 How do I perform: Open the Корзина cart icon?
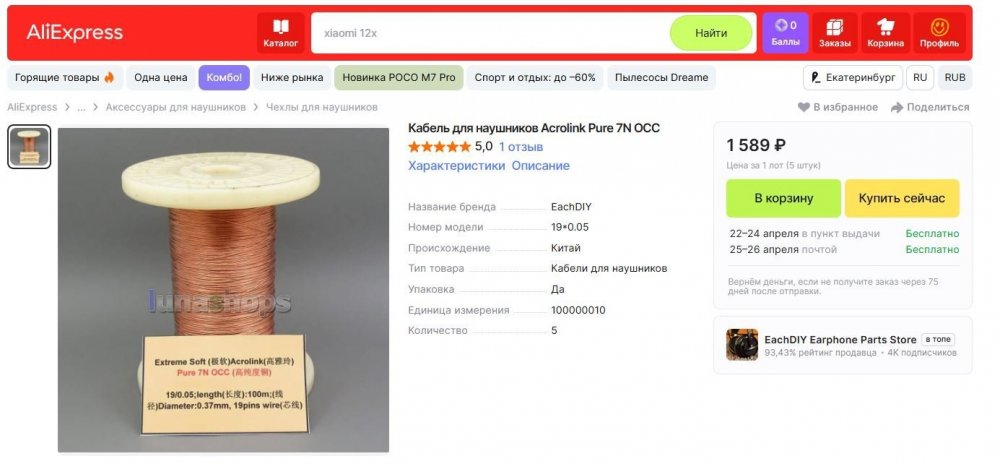pos(885,32)
